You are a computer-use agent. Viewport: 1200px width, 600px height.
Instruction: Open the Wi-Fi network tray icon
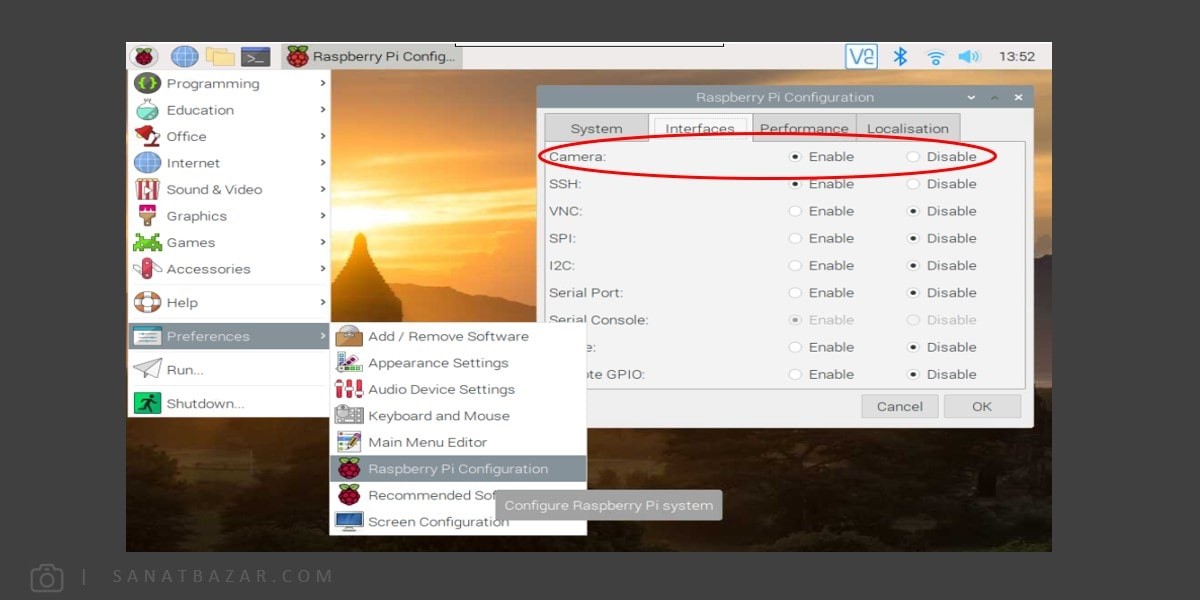(935, 57)
